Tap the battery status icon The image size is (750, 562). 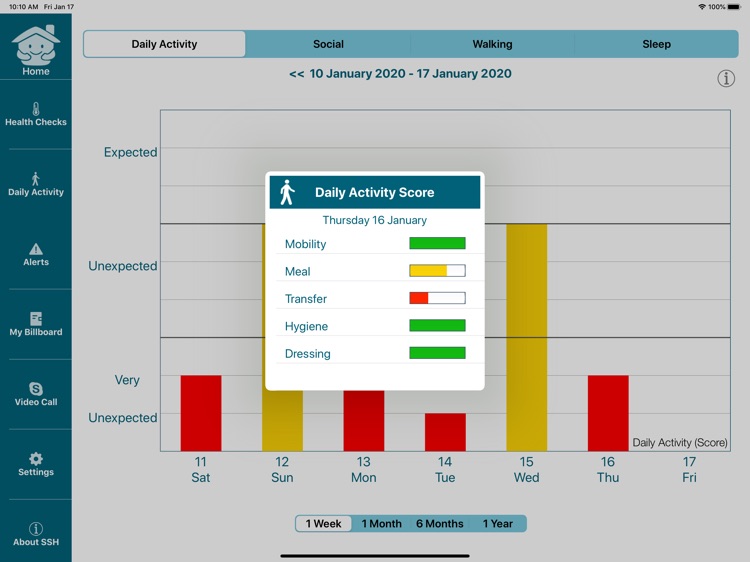734,7
